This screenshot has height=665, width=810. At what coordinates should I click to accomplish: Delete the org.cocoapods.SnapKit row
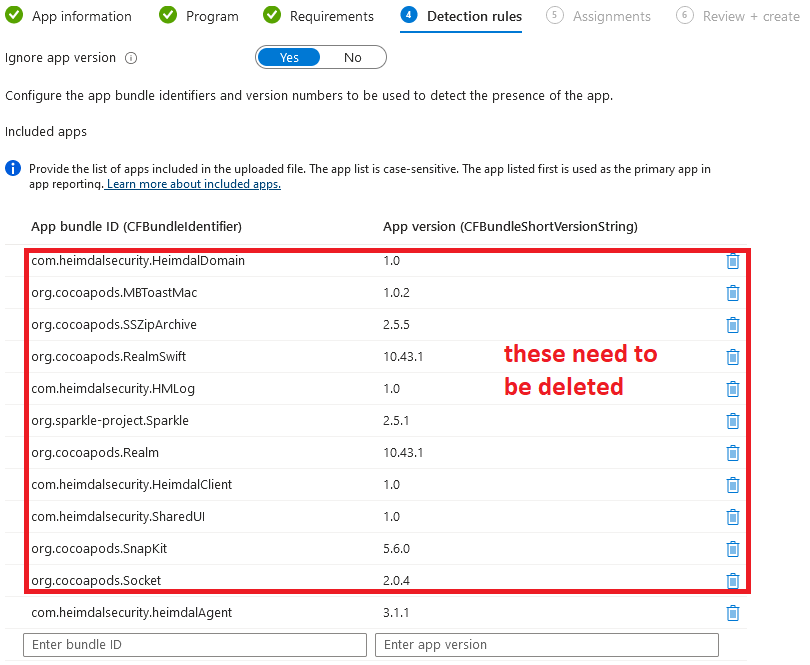733,549
